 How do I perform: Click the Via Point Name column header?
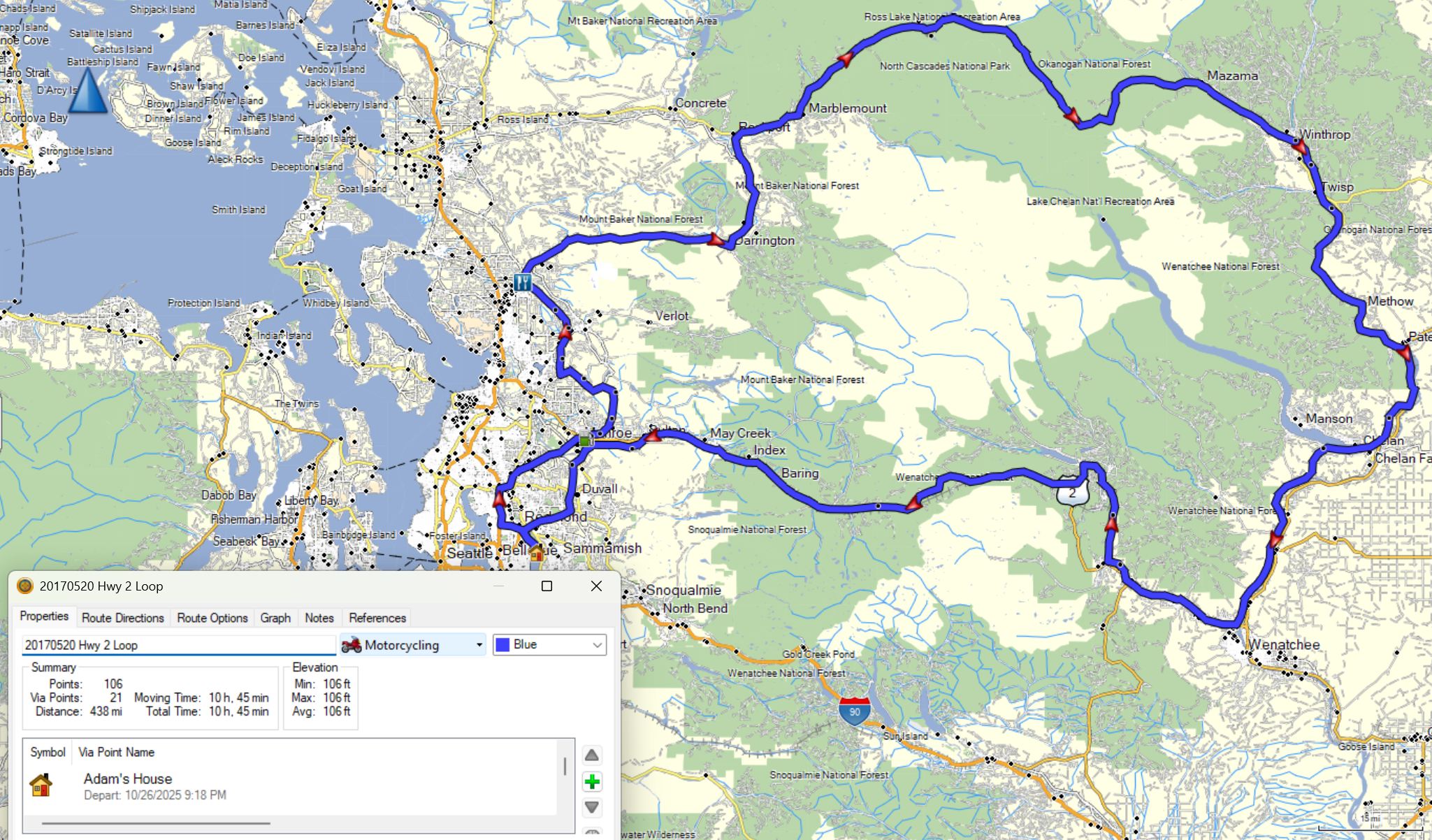point(117,752)
